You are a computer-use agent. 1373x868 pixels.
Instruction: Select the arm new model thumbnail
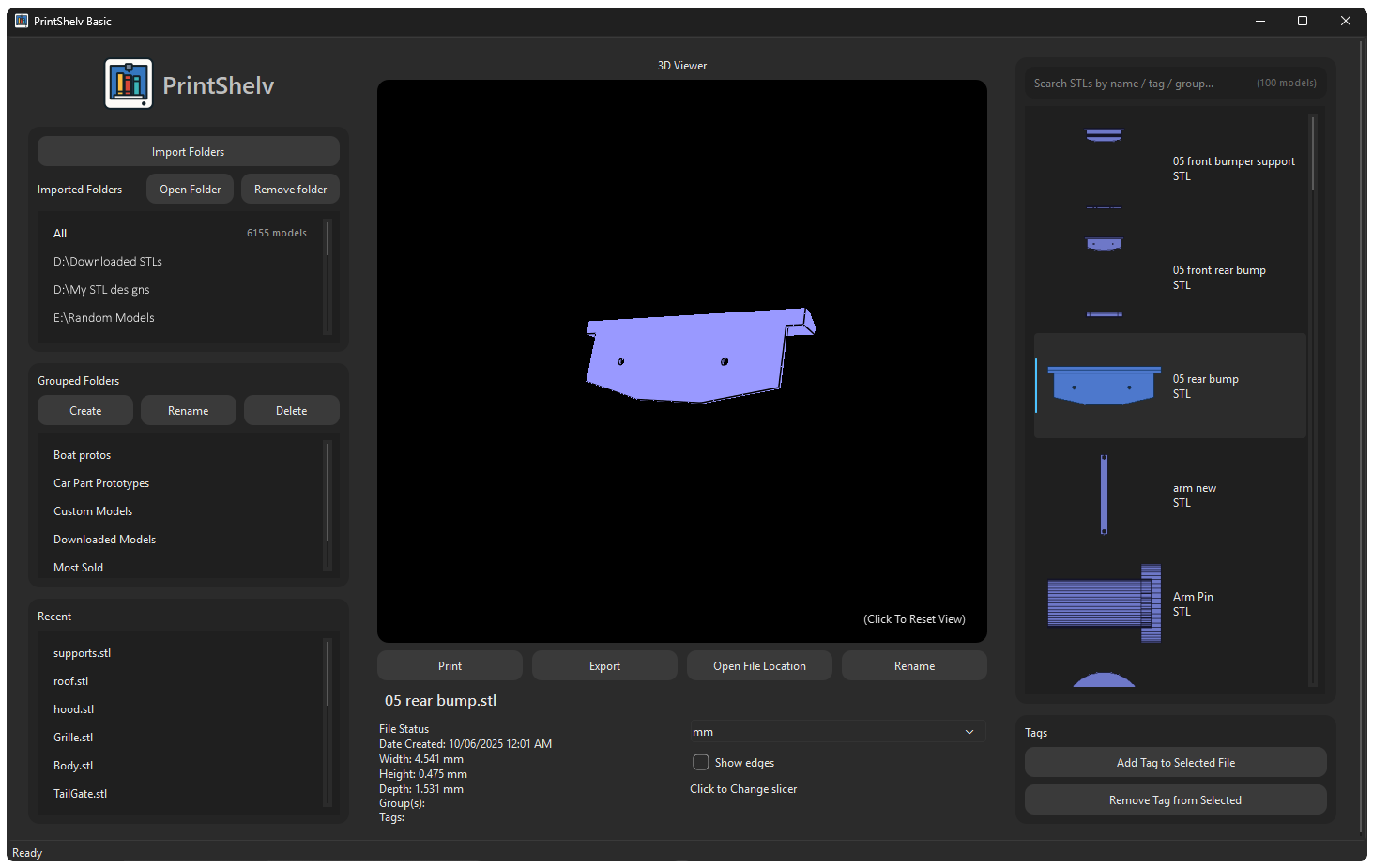[x=1104, y=495]
